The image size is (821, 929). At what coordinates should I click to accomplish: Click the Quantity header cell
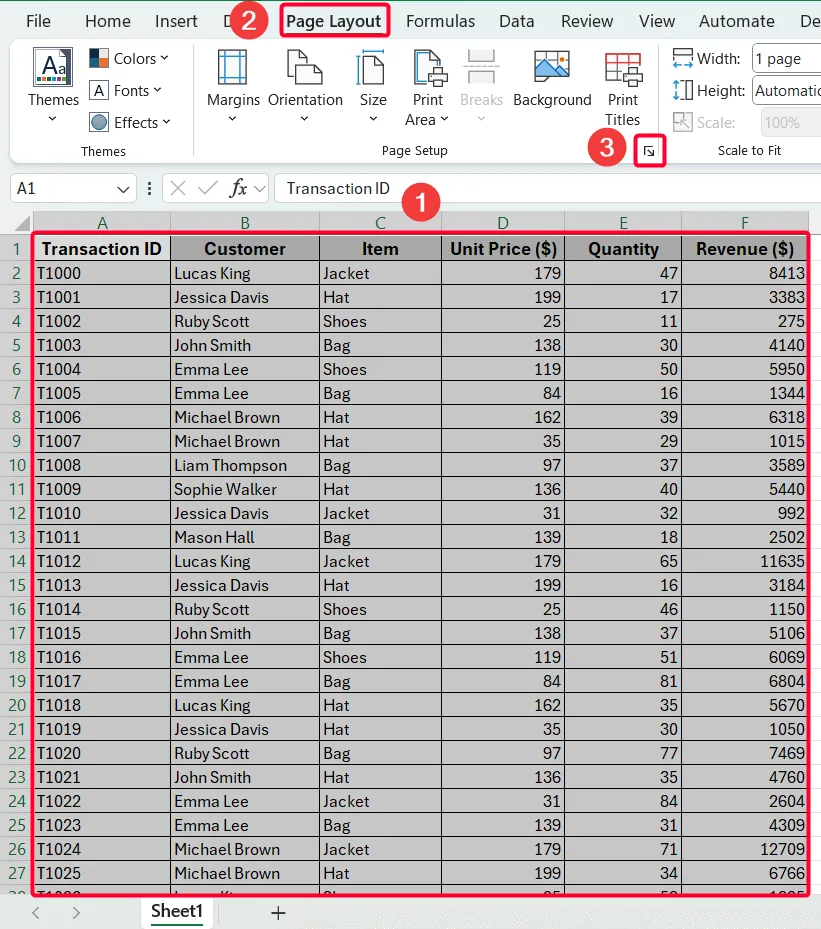click(623, 249)
